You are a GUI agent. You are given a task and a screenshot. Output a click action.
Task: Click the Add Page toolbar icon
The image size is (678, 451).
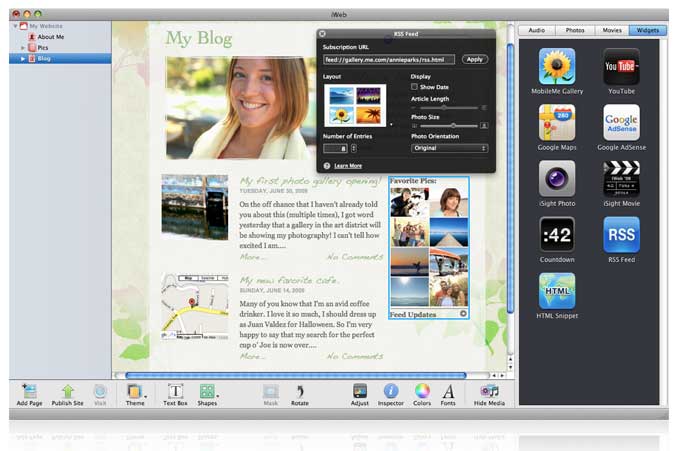[29, 391]
